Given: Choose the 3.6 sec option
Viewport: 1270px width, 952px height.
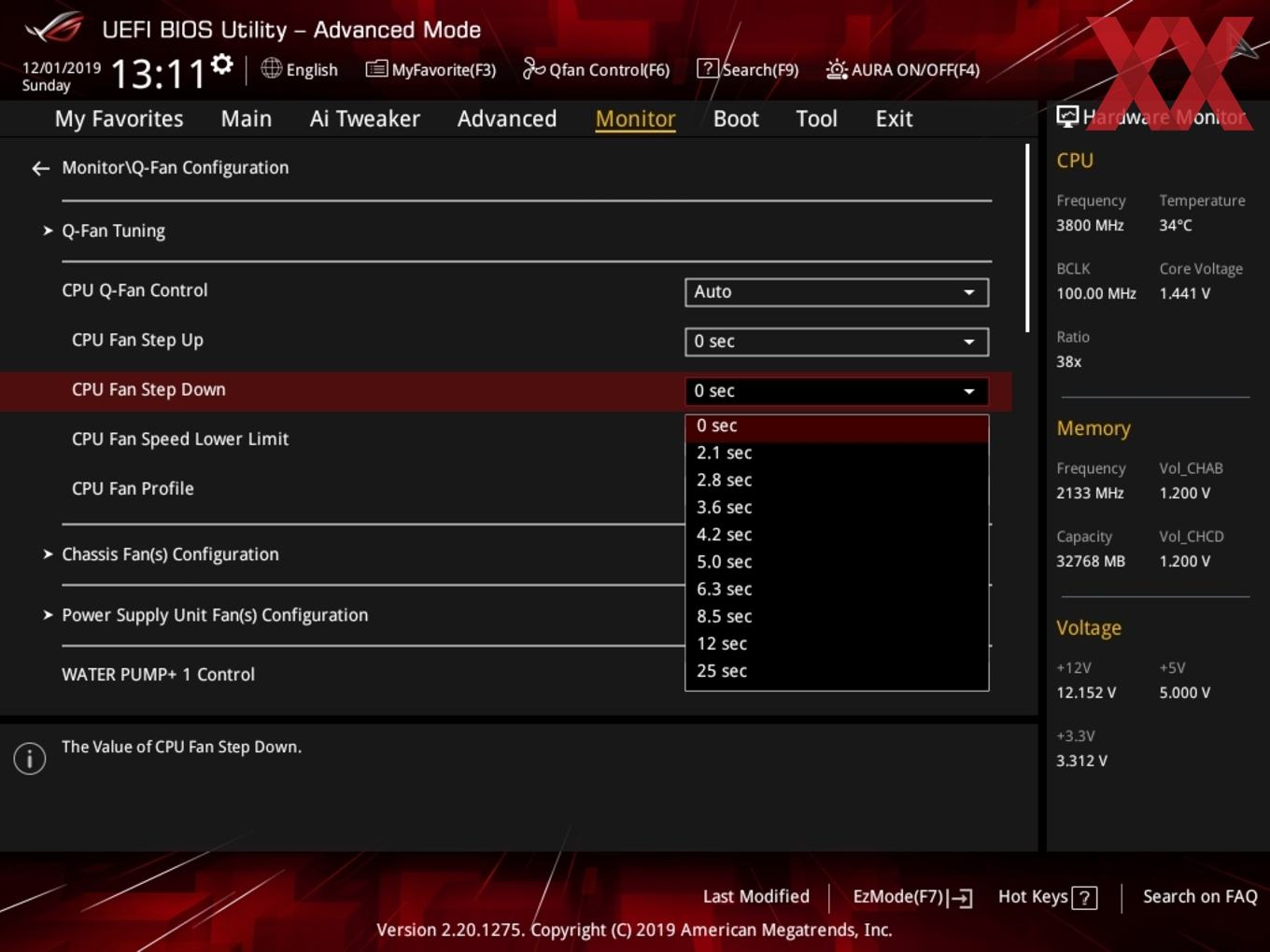Looking at the screenshot, I should [837, 507].
